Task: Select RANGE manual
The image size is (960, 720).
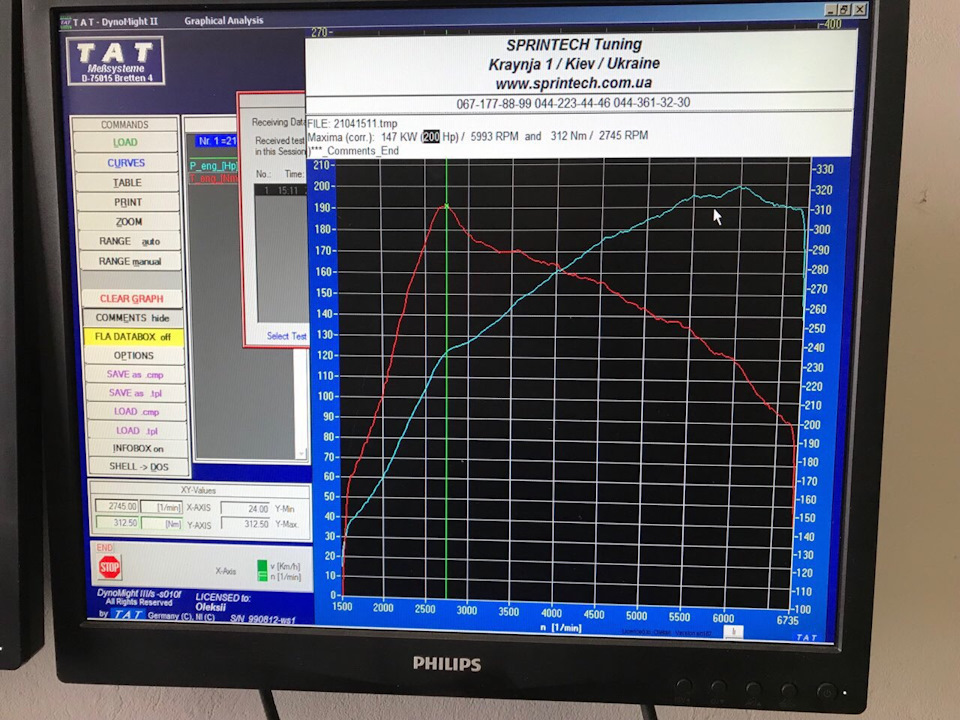Action: (x=130, y=261)
